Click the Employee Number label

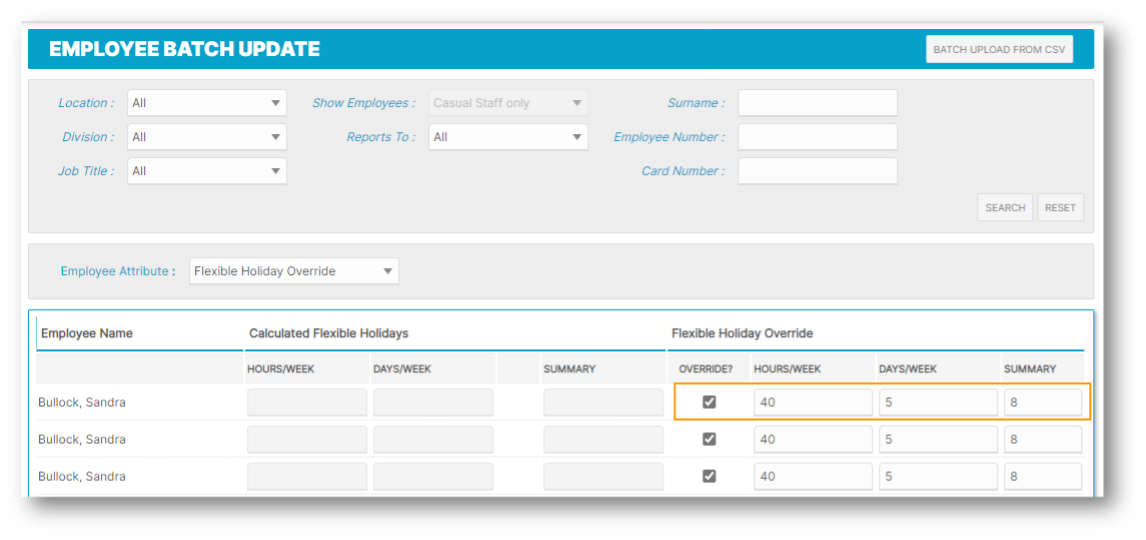point(669,137)
